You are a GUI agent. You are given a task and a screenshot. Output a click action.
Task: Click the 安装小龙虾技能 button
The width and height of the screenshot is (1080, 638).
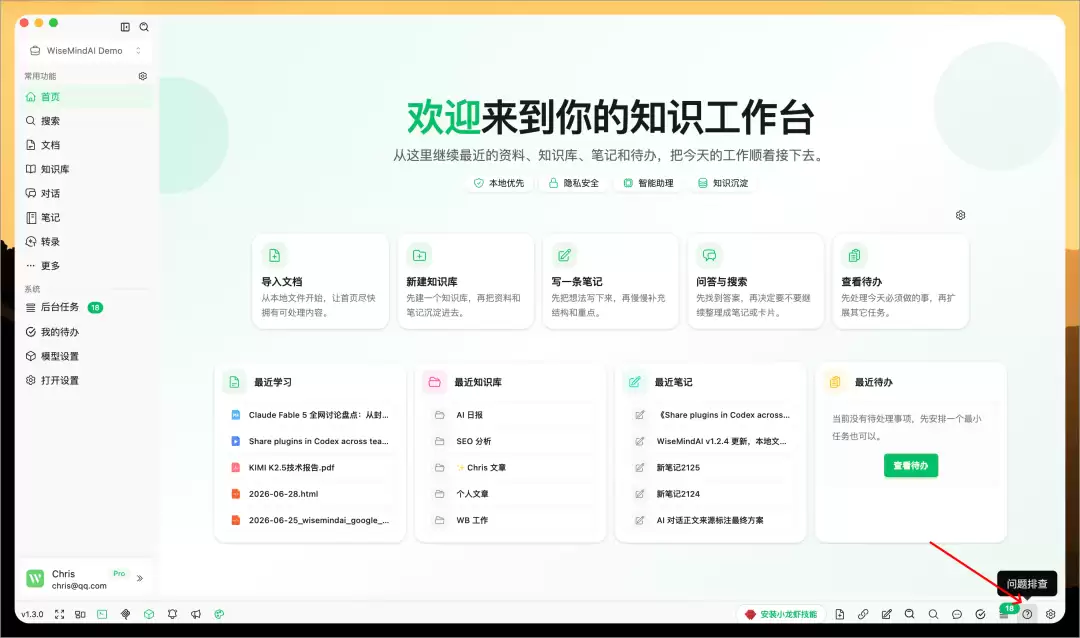pyautogui.click(x=781, y=614)
